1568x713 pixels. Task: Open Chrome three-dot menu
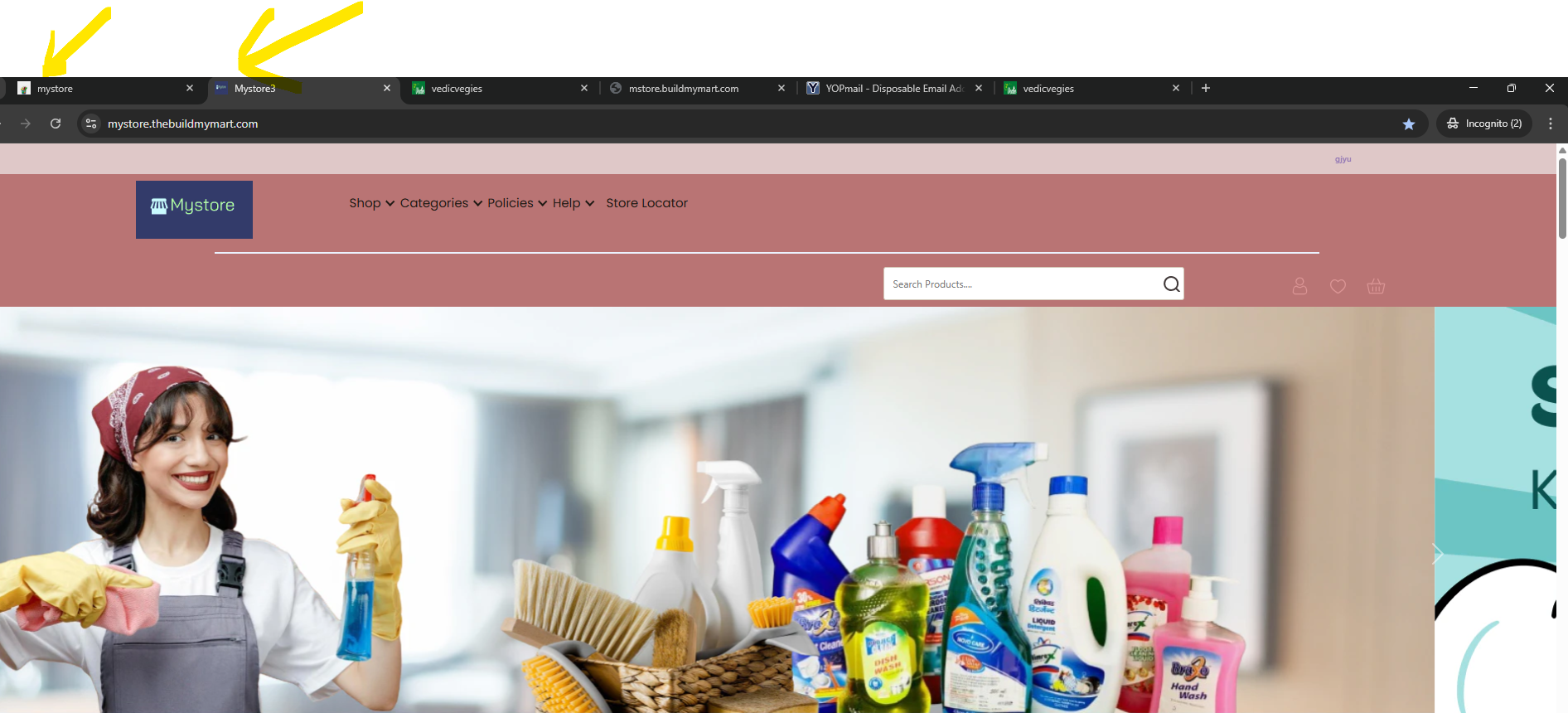[x=1550, y=124]
